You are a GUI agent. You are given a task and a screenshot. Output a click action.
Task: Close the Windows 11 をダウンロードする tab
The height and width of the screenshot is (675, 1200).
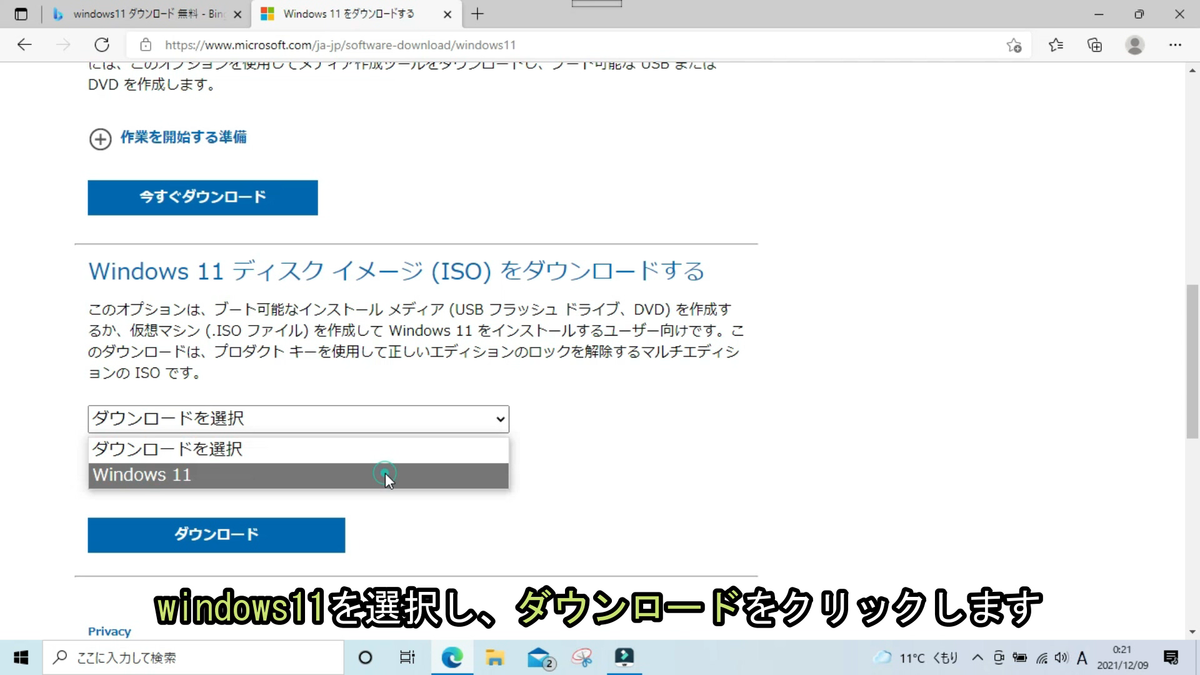point(447,14)
